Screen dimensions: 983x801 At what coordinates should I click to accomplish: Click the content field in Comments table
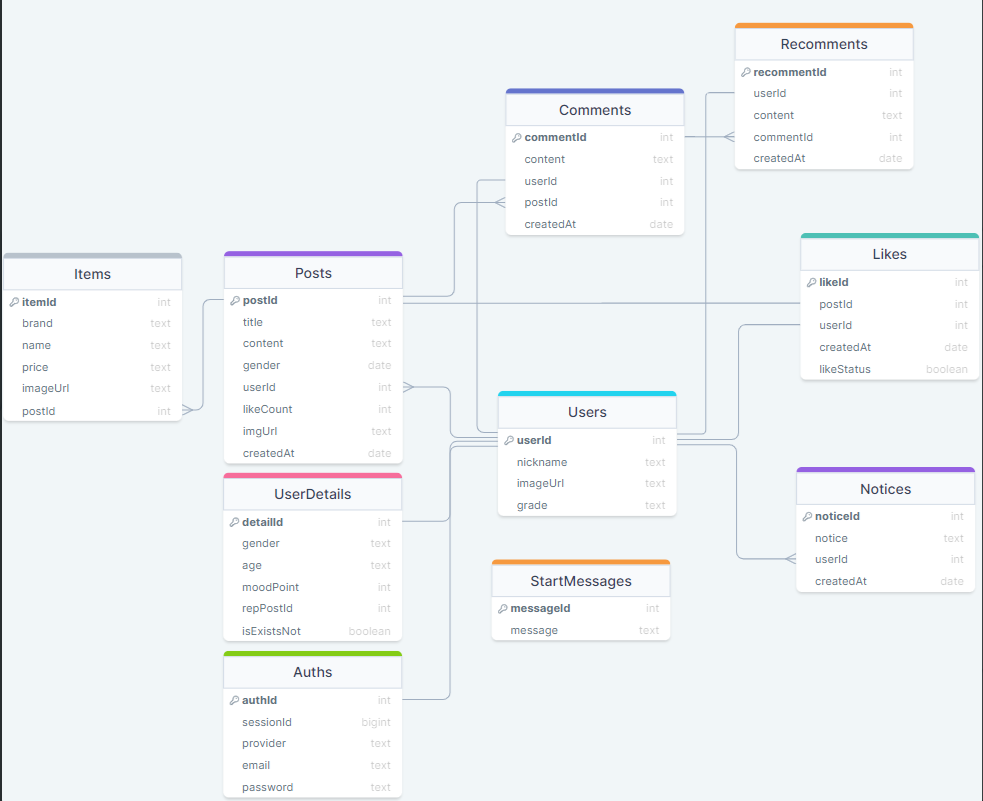(x=595, y=159)
